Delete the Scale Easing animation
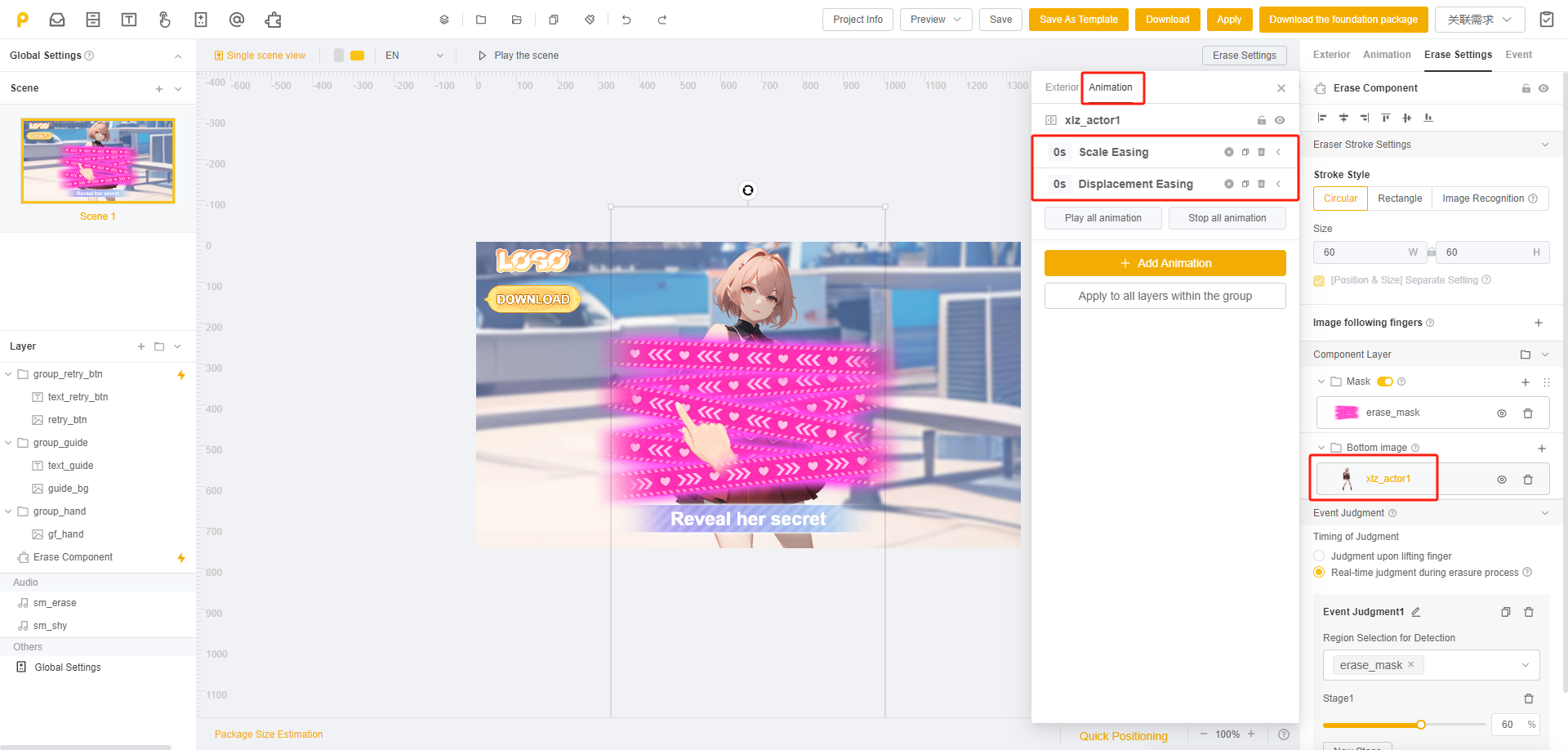Viewport: 1568px width, 750px height. point(1261,152)
